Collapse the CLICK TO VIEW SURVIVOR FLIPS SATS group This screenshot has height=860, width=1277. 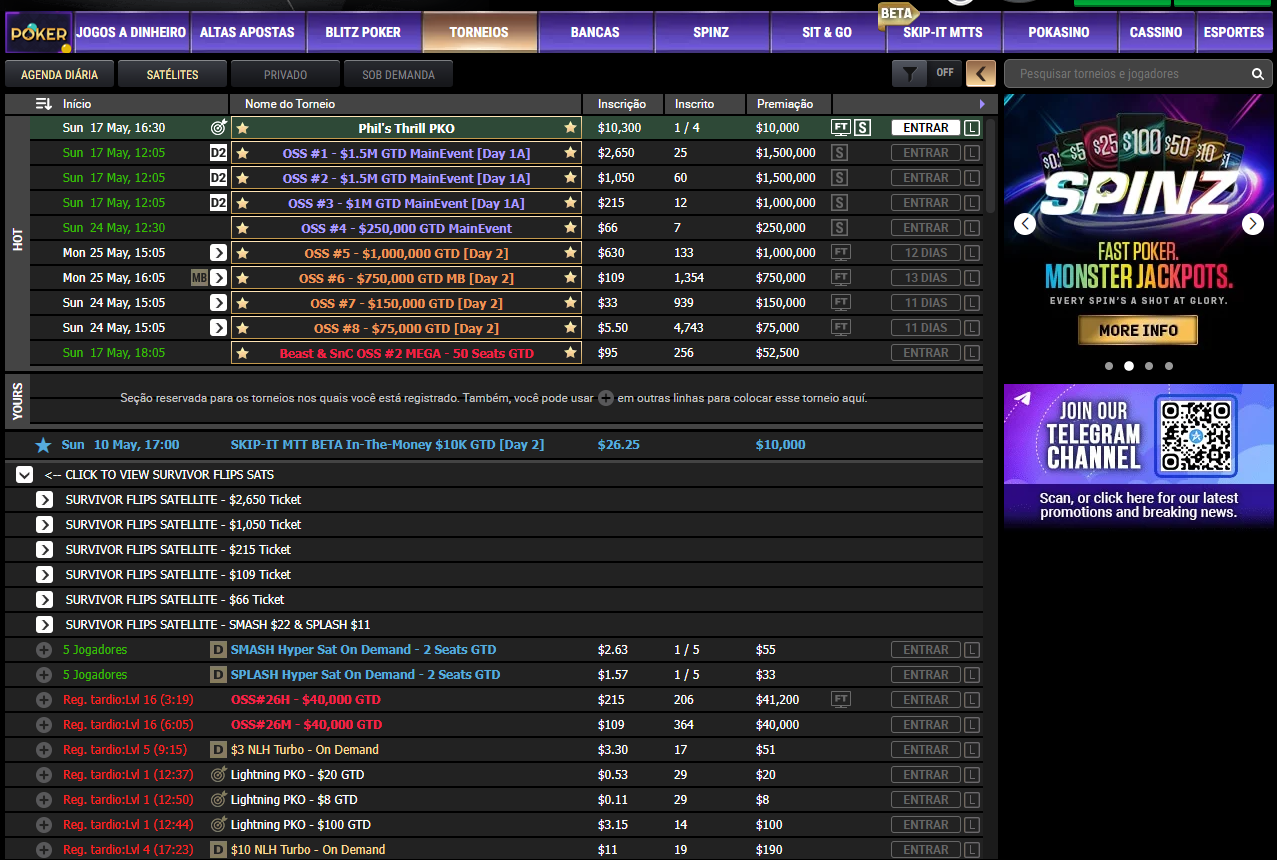pos(25,475)
